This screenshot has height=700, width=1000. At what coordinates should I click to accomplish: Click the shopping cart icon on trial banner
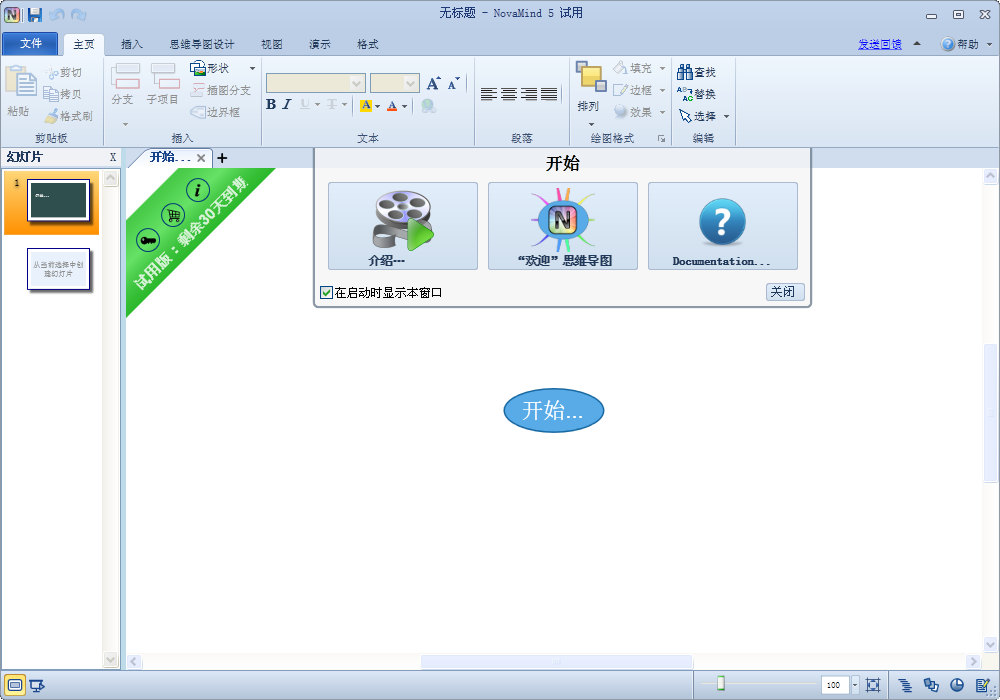click(x=173, y=215)
